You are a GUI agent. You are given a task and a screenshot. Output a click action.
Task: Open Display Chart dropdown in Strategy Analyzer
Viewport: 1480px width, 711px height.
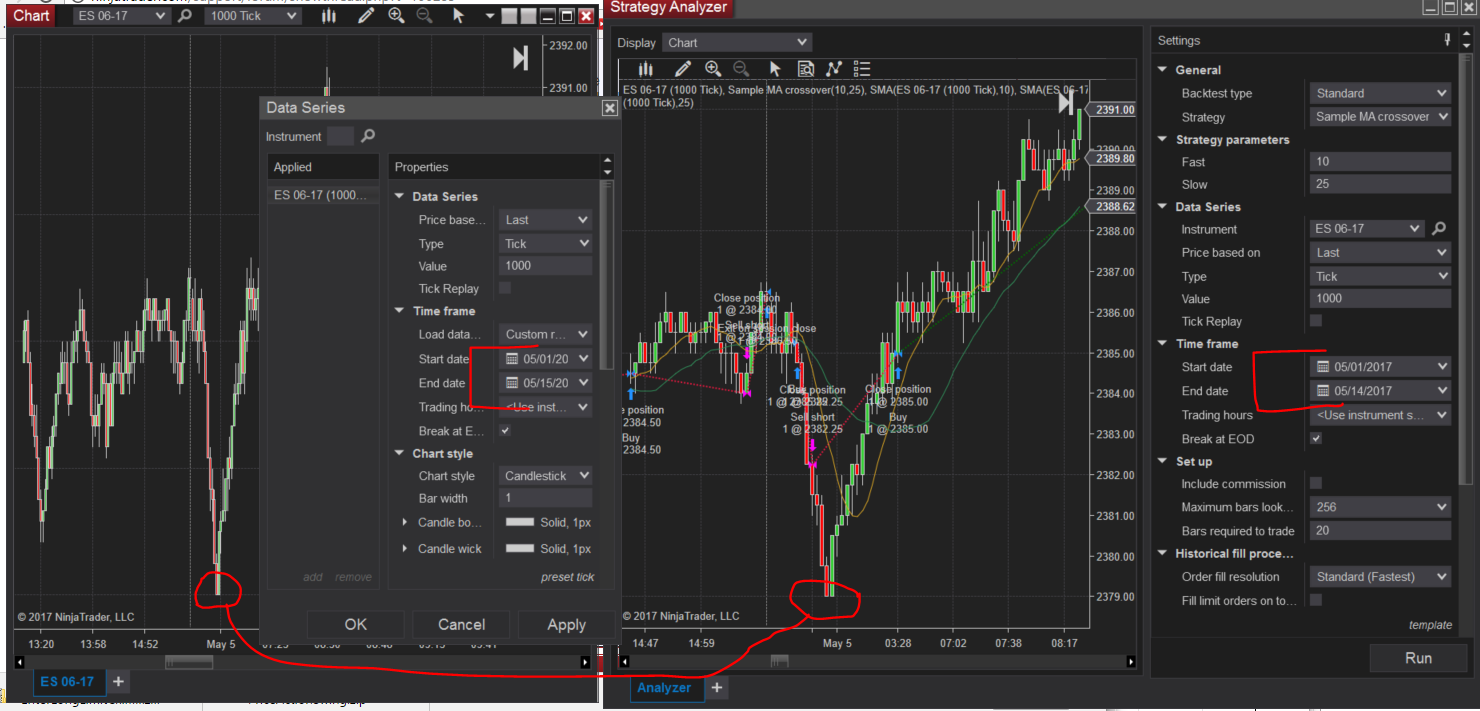click(x=736, y=42)
